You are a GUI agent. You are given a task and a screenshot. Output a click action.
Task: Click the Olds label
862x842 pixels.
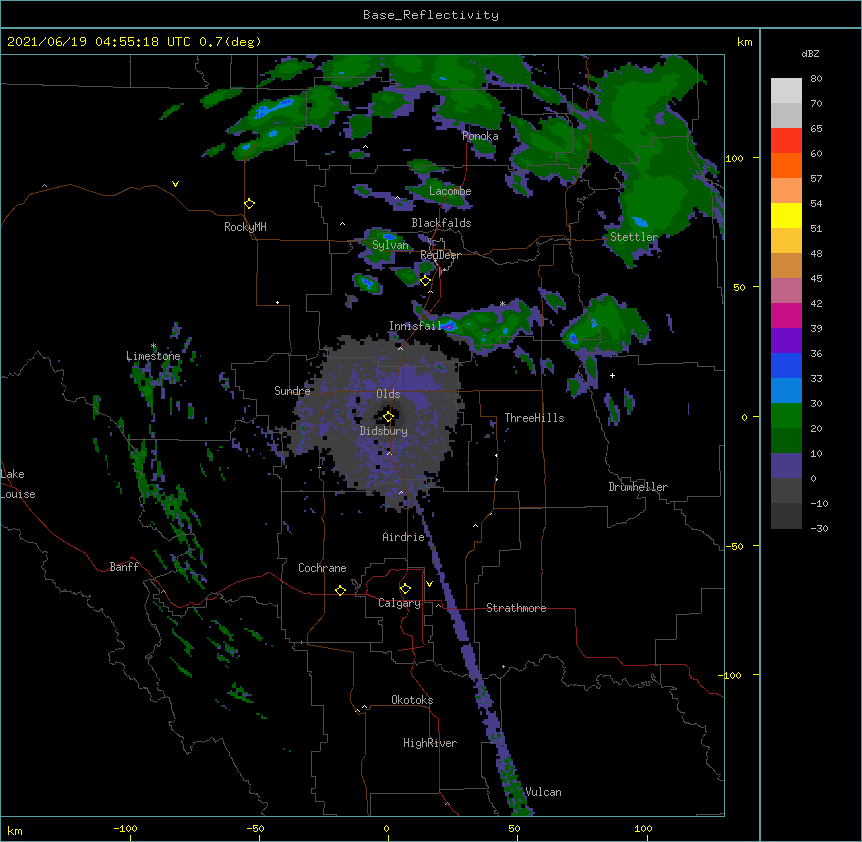(x=388, y=394)
